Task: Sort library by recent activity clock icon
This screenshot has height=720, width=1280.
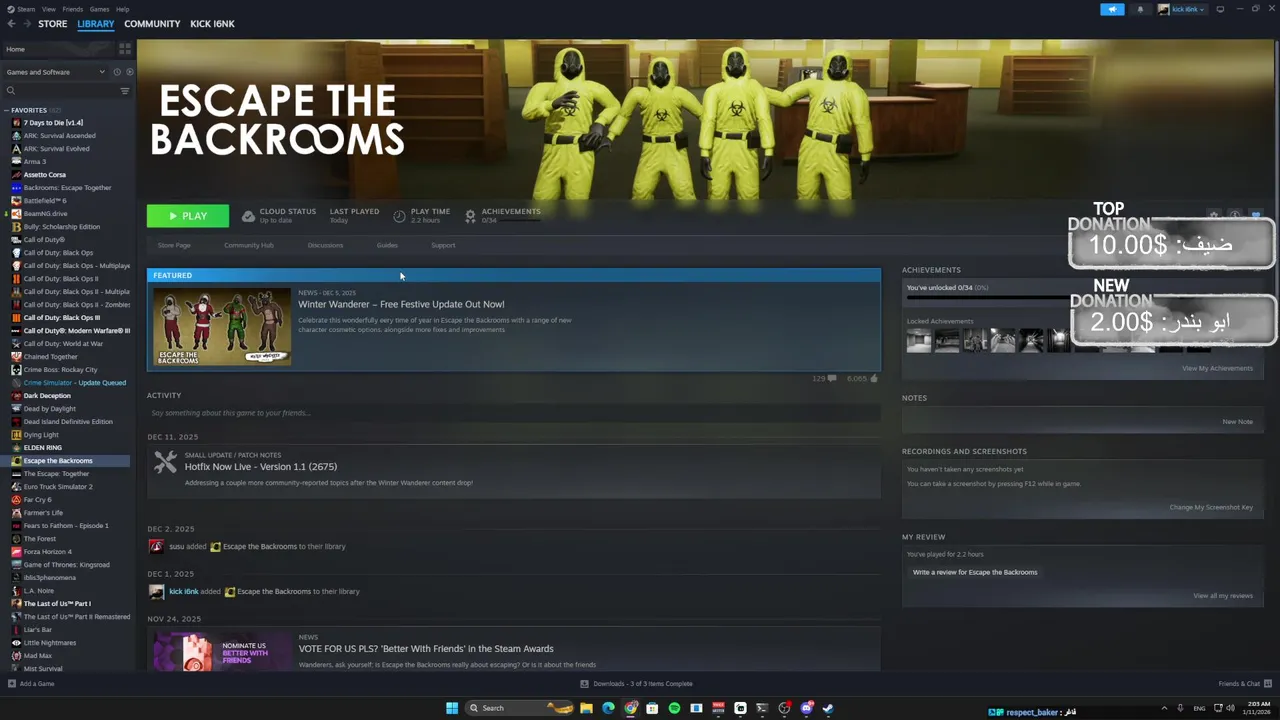Action: pos(117,72)
